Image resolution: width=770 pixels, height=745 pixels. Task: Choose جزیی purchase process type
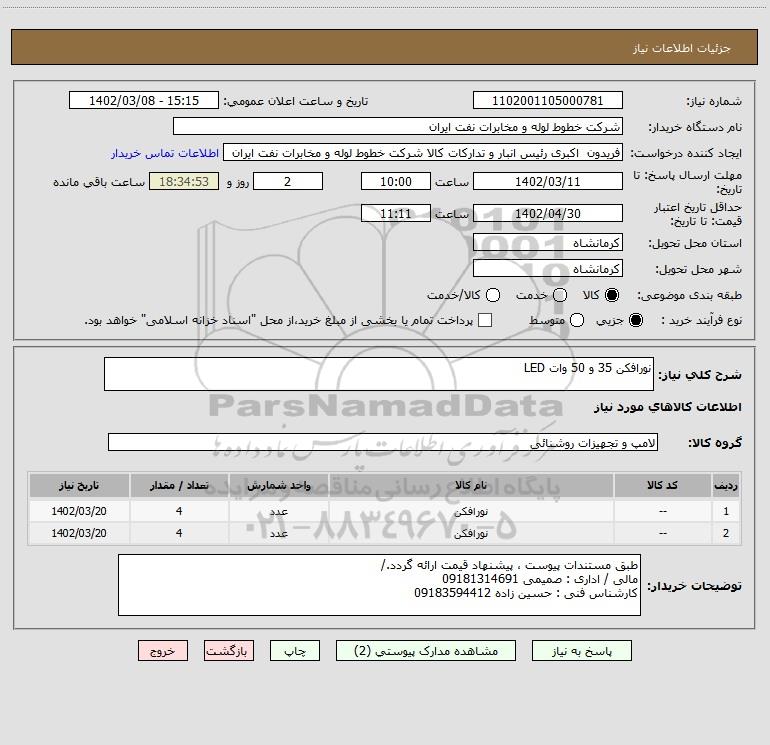pyautogui.click(x=635, y=320)
